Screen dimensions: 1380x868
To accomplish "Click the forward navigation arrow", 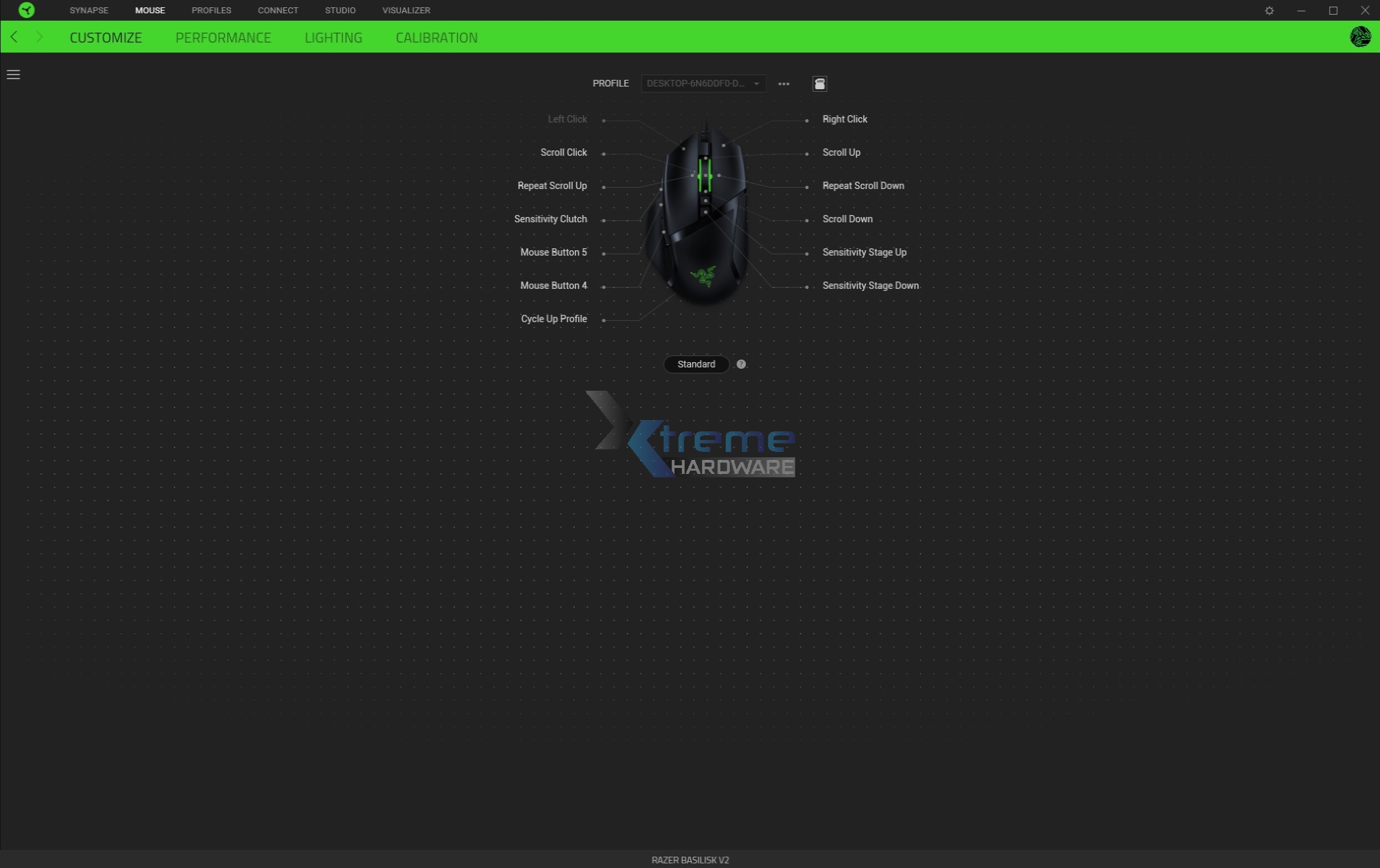I will tap(39, 37).
